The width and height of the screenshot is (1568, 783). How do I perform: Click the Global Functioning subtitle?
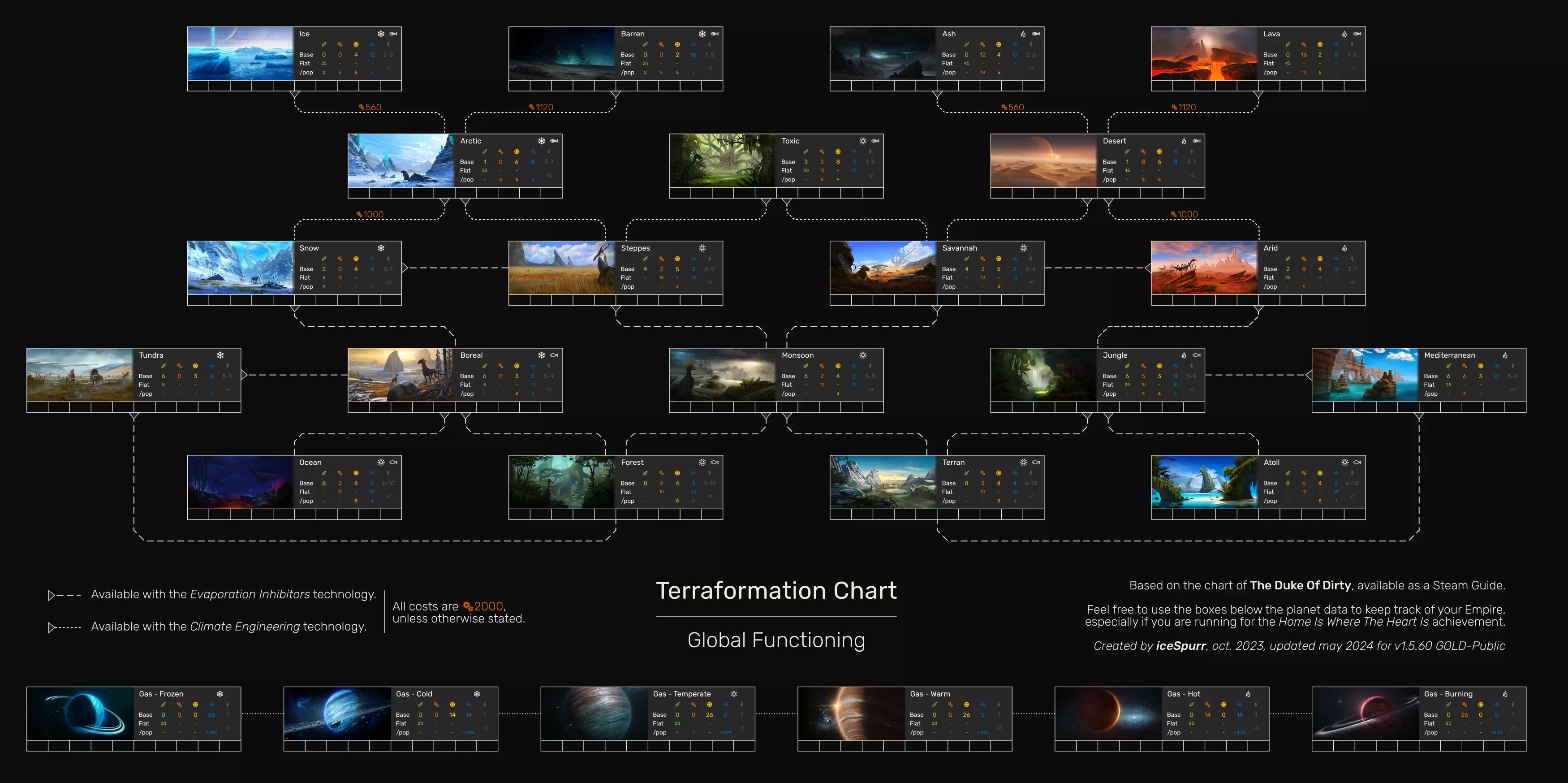point(776,640)
